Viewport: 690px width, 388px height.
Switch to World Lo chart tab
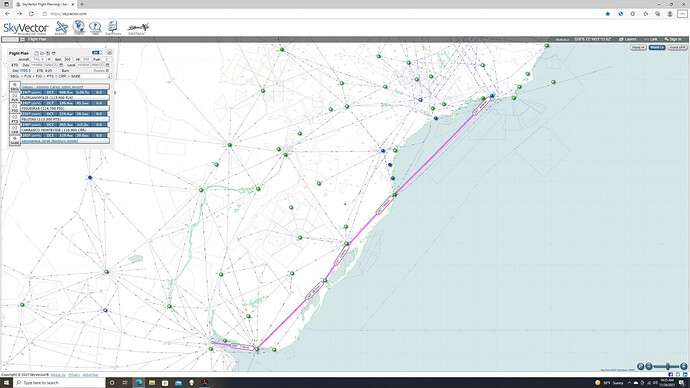(x=657, y=48)
